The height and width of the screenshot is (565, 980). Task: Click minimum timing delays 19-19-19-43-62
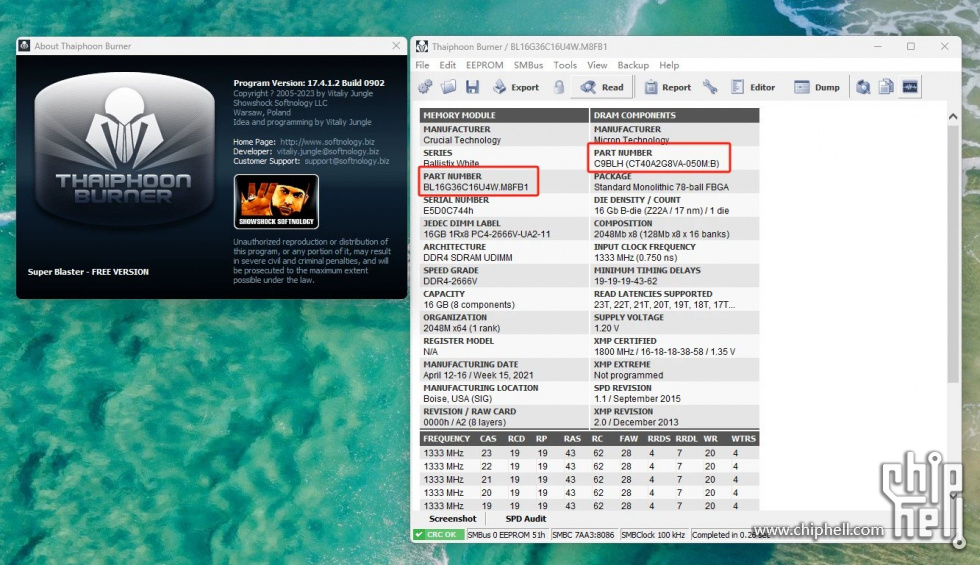point(626,281)
